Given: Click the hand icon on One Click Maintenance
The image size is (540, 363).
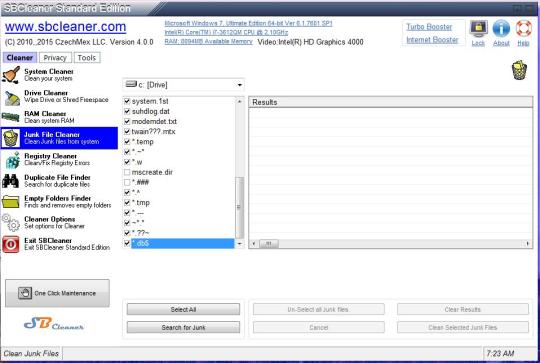Looking at the screenshot, I should tap(25, 293).
